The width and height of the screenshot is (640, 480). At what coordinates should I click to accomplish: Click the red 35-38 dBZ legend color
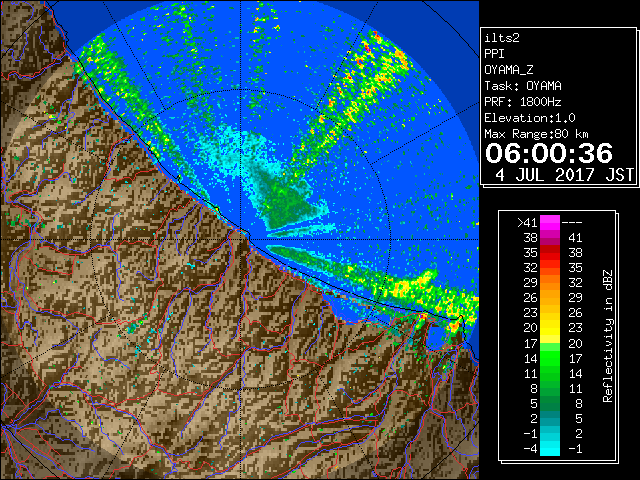click(550, 253)
